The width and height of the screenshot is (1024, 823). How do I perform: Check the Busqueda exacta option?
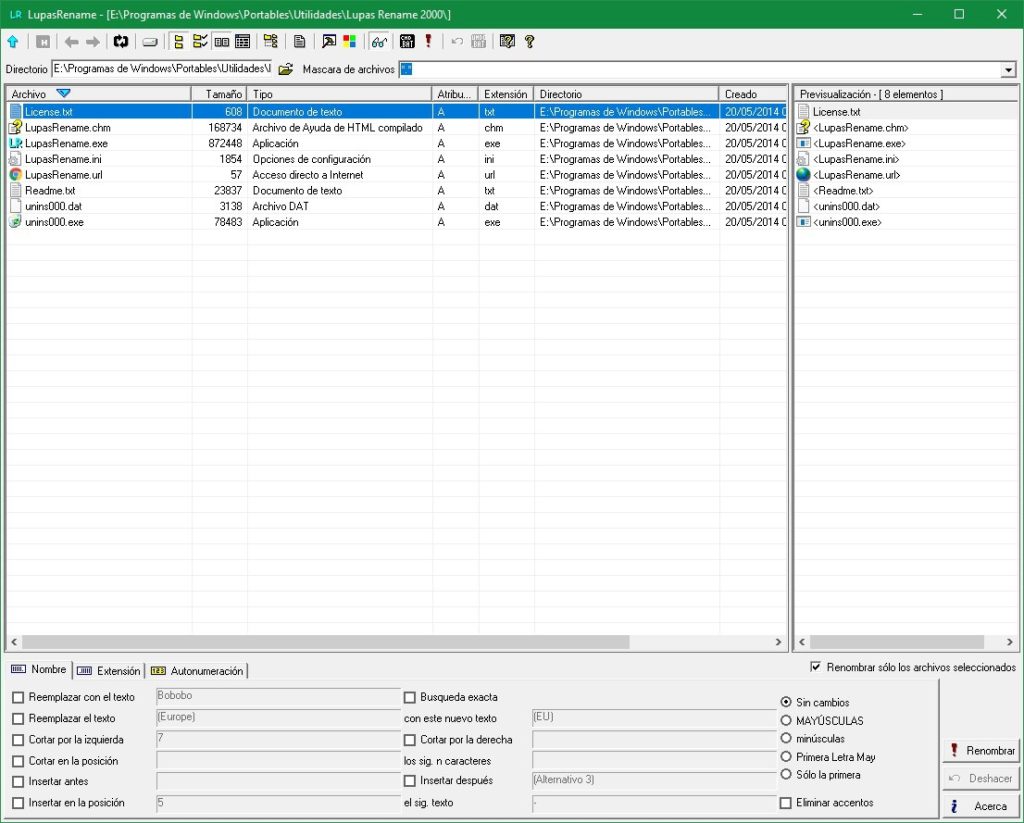pyautogui.click(x=409, y=697)
